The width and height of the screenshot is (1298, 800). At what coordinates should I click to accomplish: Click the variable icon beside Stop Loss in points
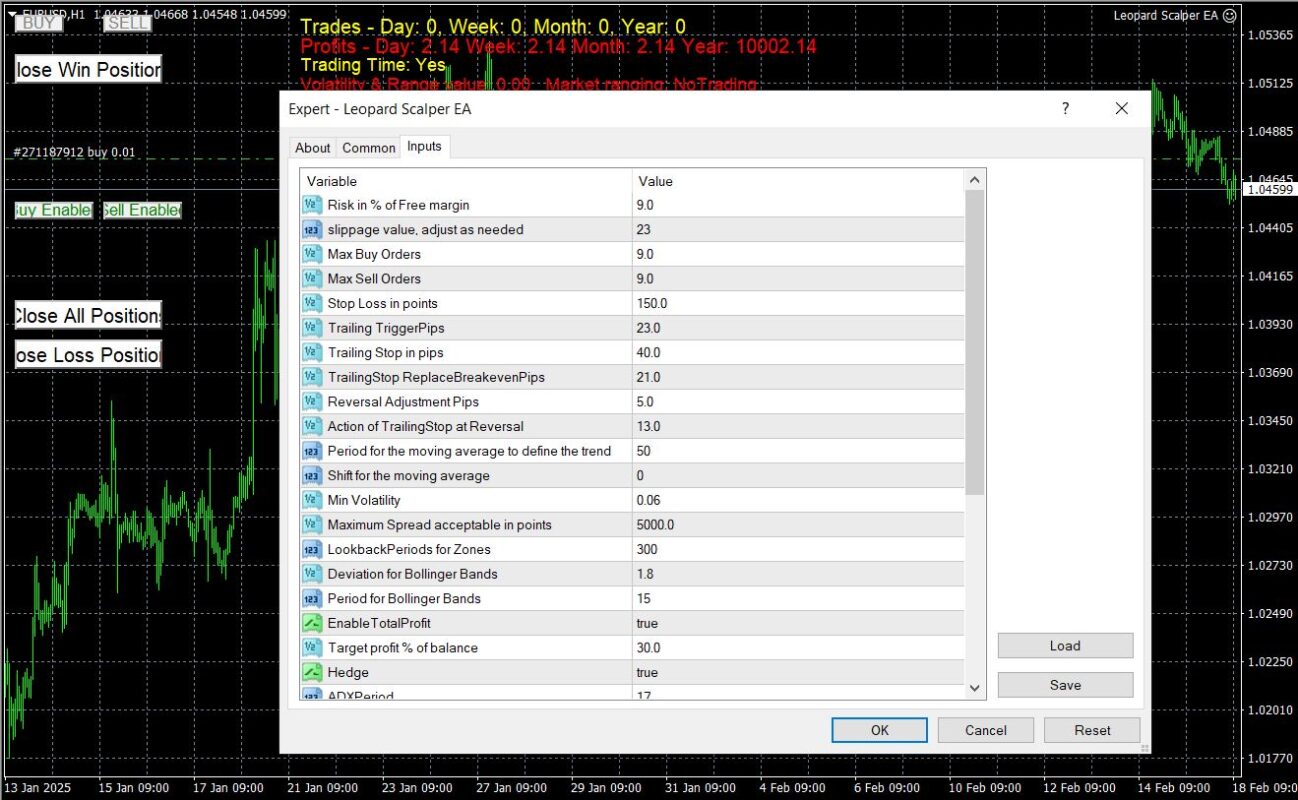(x=311, y=303)
